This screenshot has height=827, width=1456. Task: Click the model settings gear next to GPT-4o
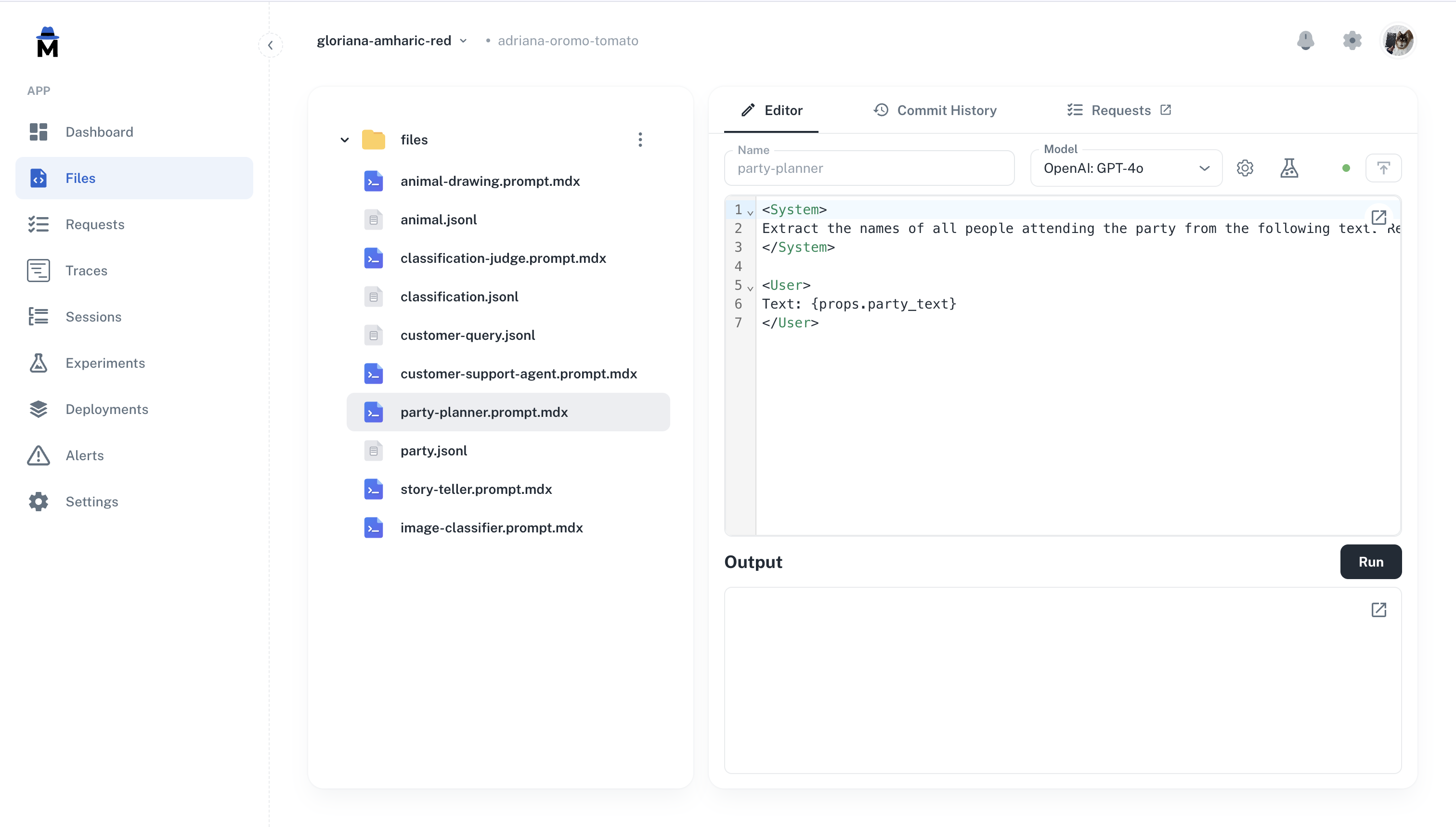[1244, 168]
